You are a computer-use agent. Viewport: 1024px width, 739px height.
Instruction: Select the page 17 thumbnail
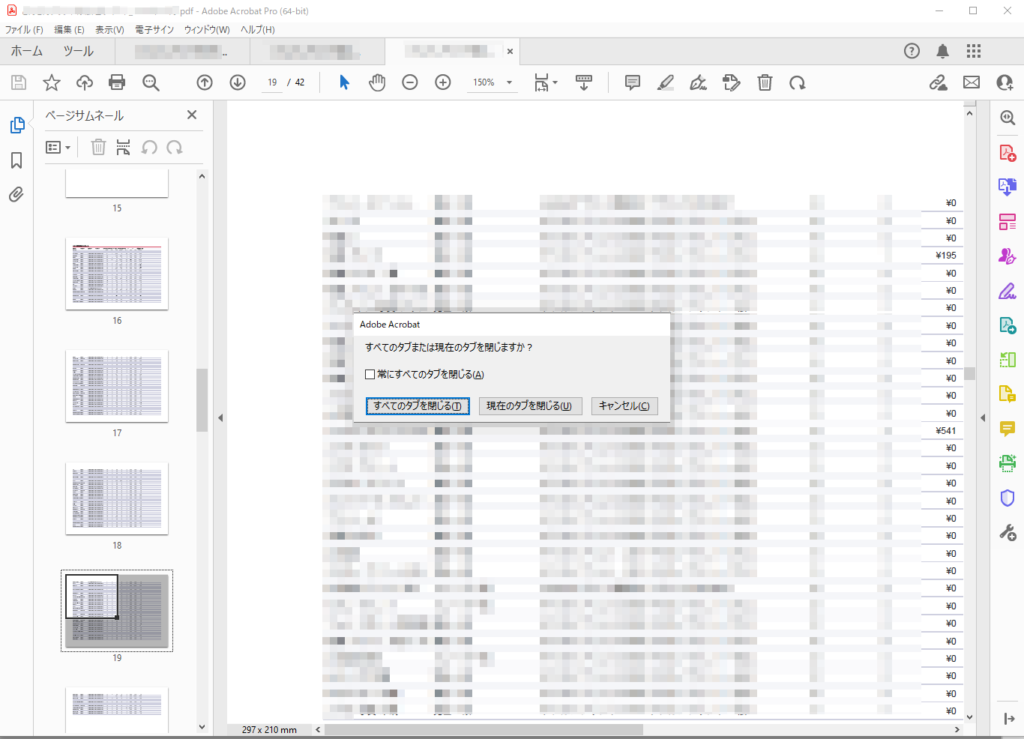[117, 386]
